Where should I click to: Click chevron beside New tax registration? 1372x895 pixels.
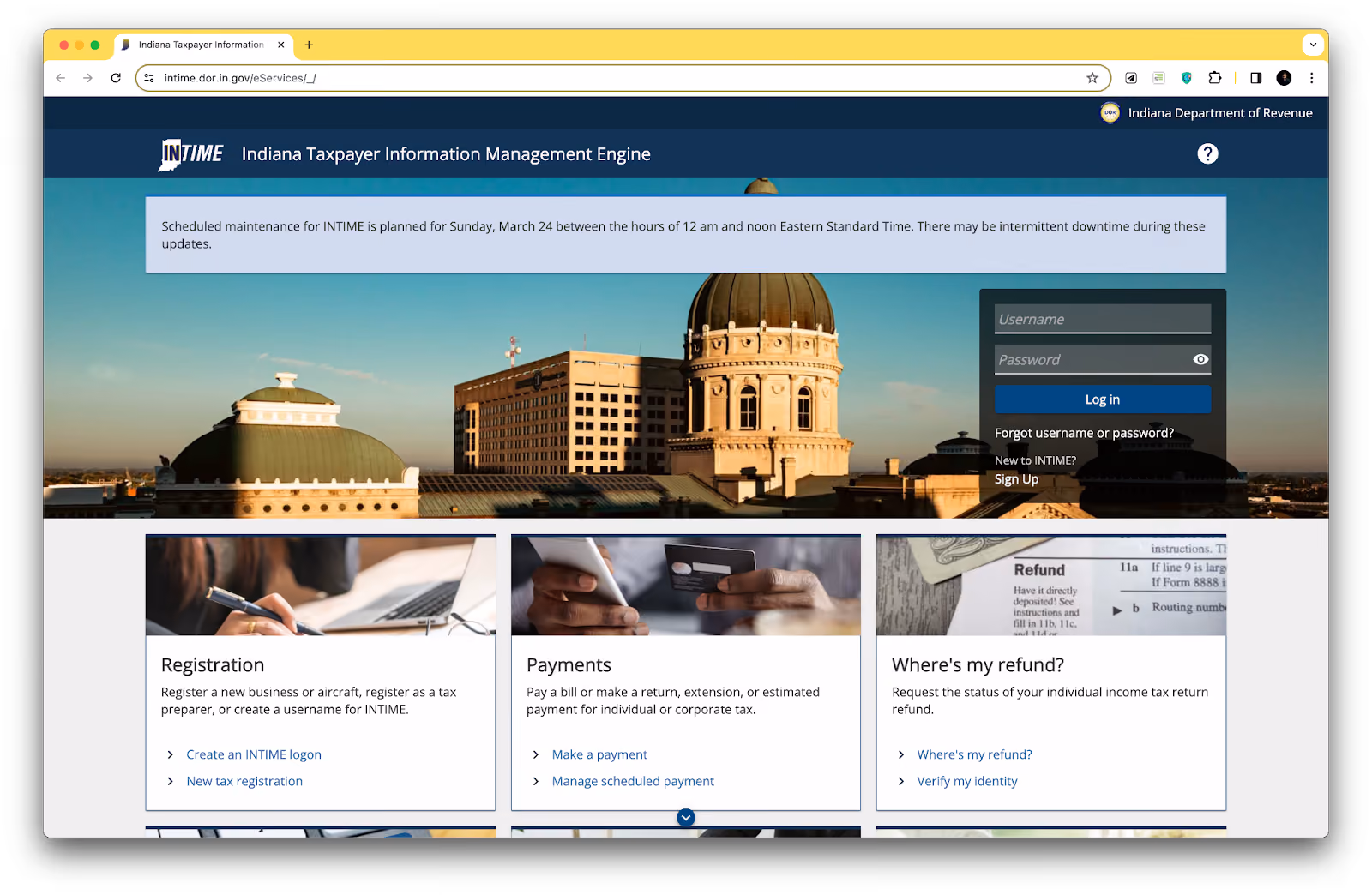pyautogui.click(x=170, y=781)
